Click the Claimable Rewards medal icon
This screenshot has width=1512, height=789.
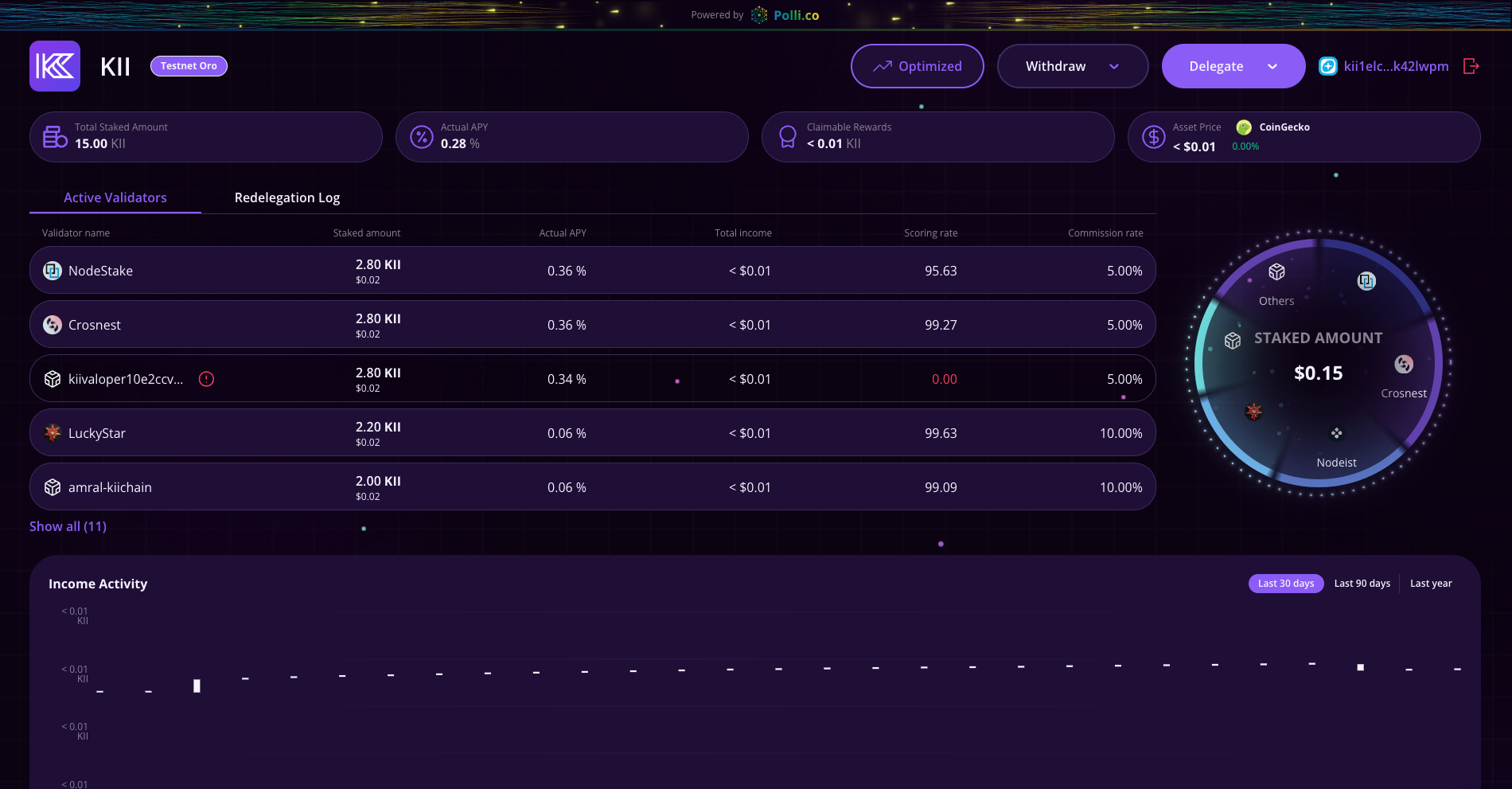[x=787, y=136]
